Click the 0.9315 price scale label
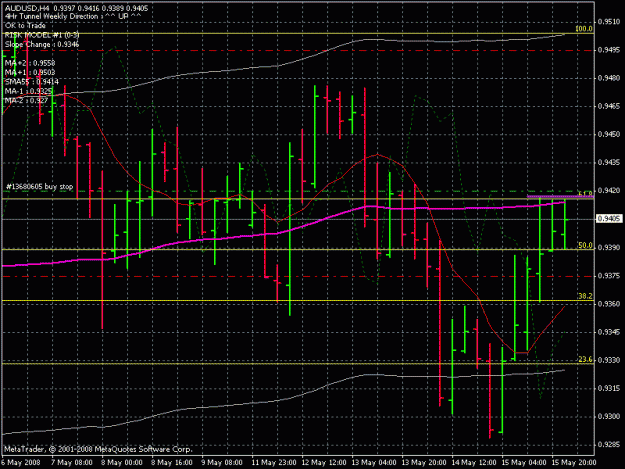625x469 pixels. click(x=609, y=389)
